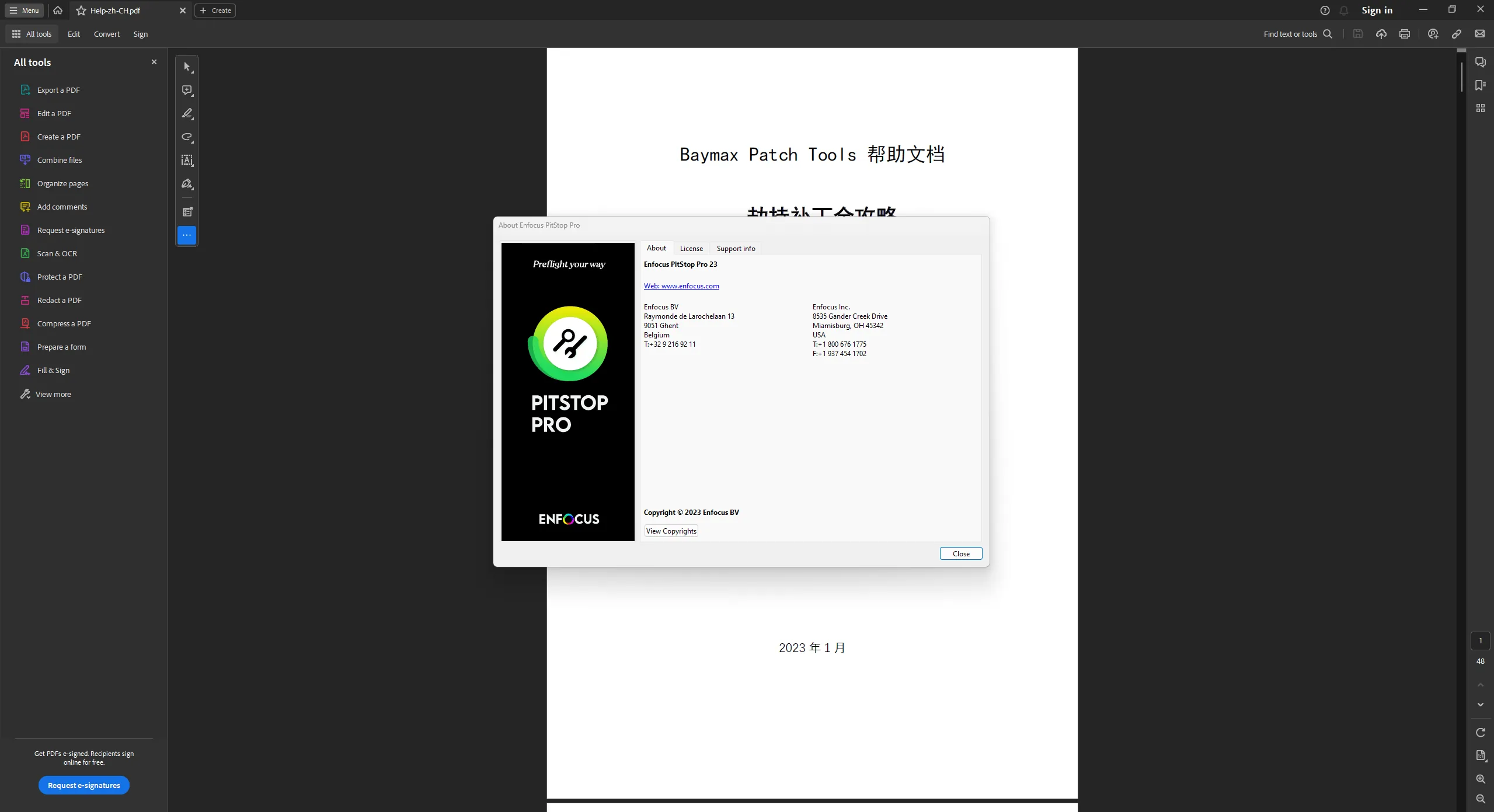
Task: Rotate the page view with the rotate icon
Action: pos(1480,732)
